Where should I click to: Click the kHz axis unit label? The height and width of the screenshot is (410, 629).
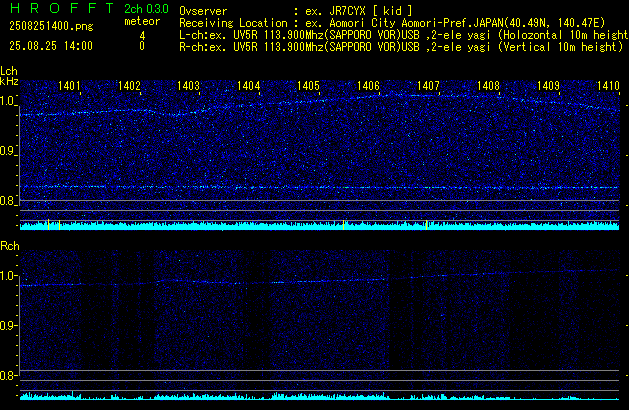coord(9,81)
